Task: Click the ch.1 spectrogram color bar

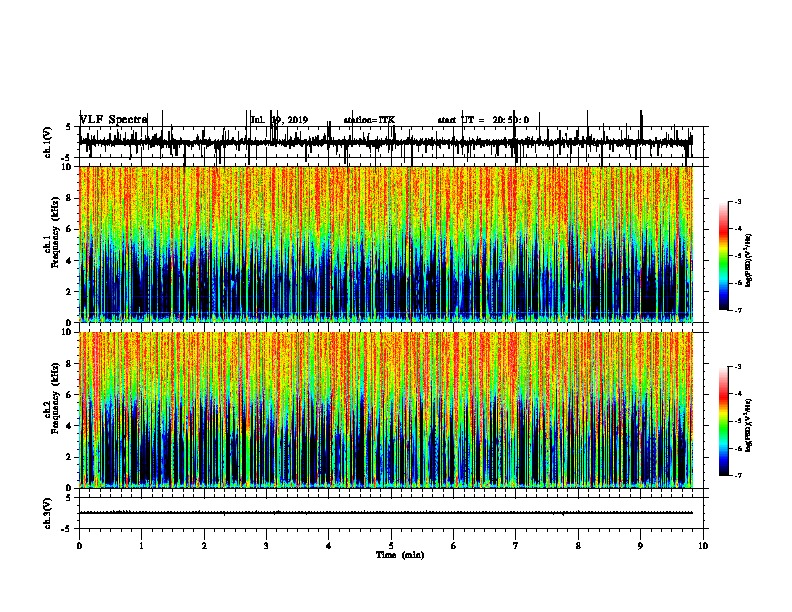Action: [x=724, y=256]
